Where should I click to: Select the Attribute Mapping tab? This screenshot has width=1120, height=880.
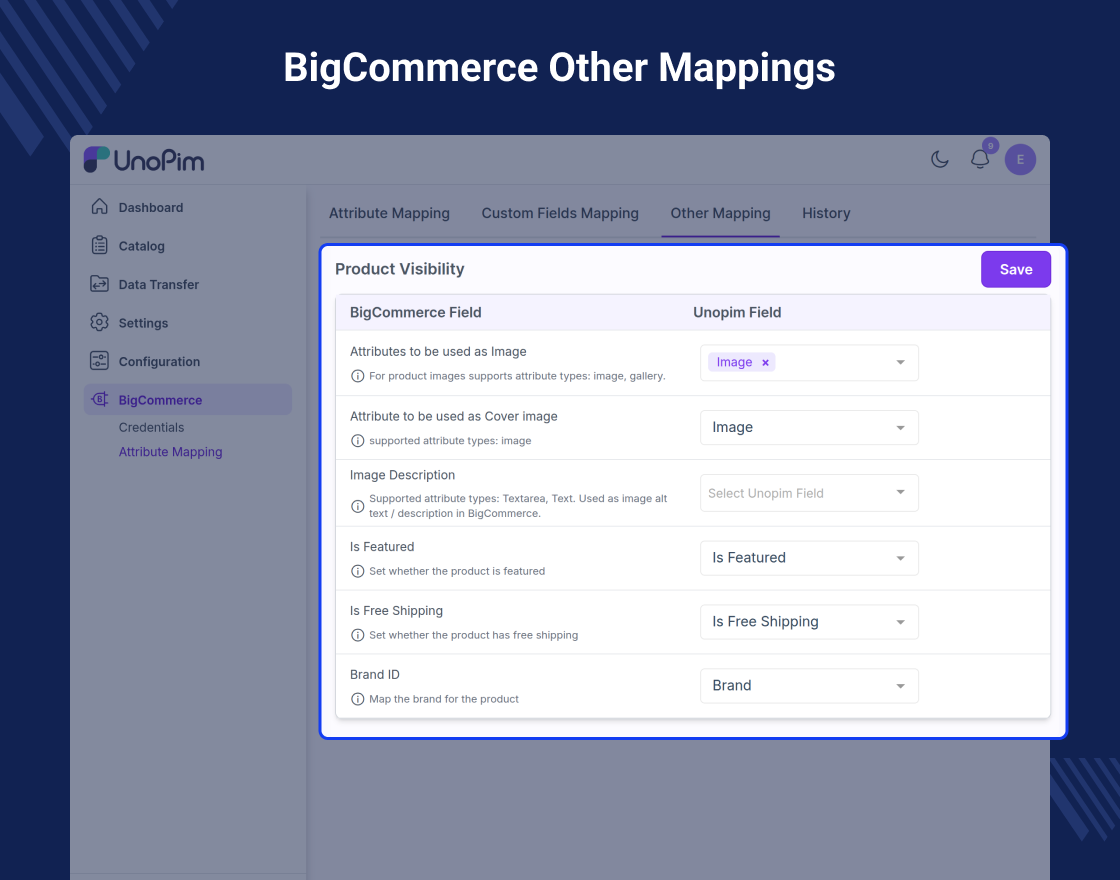389,213
